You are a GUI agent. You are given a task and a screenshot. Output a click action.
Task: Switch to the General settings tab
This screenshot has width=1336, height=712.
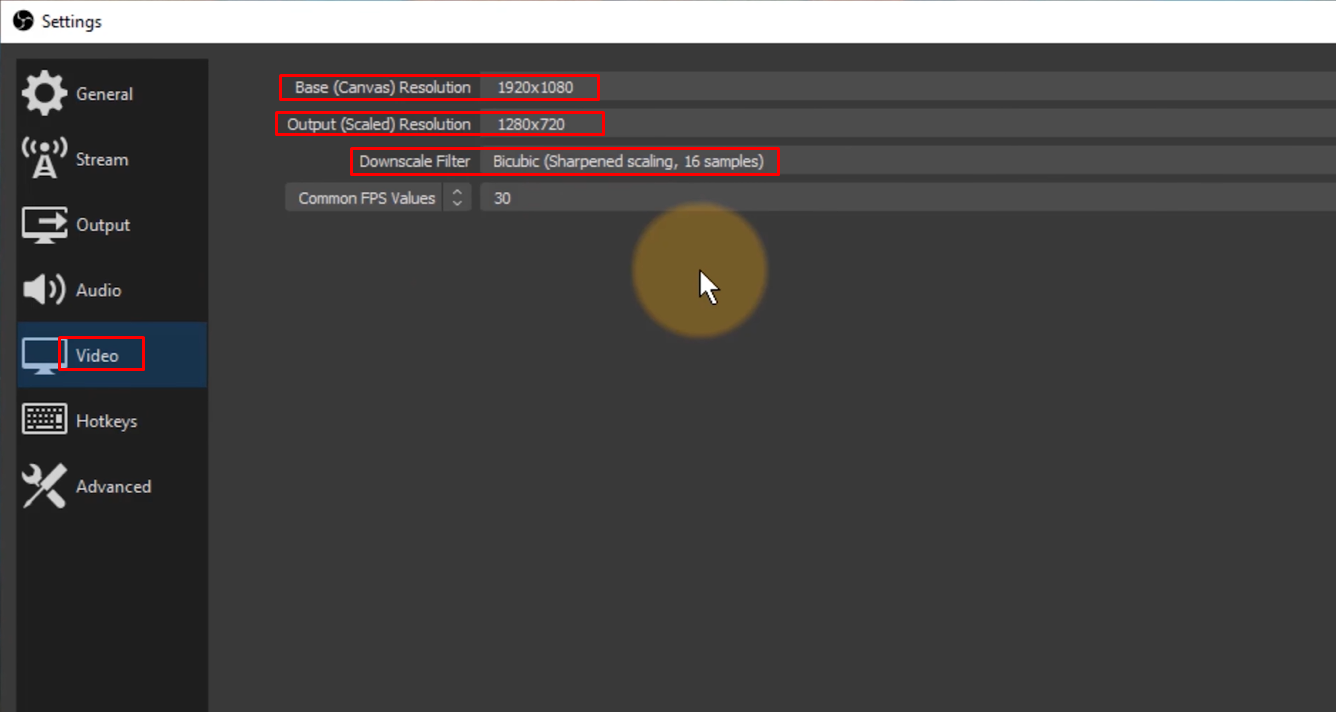[x=104, y=92]
